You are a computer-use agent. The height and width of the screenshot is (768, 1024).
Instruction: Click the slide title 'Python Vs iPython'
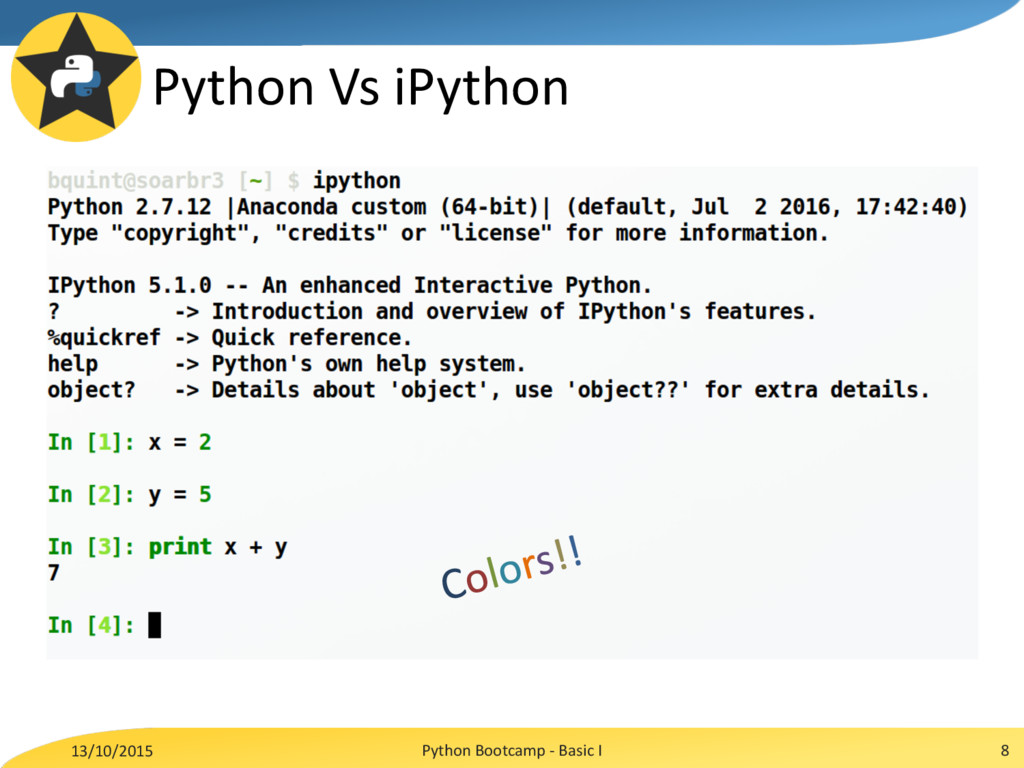pyautogui.click(x=360, y=88)
